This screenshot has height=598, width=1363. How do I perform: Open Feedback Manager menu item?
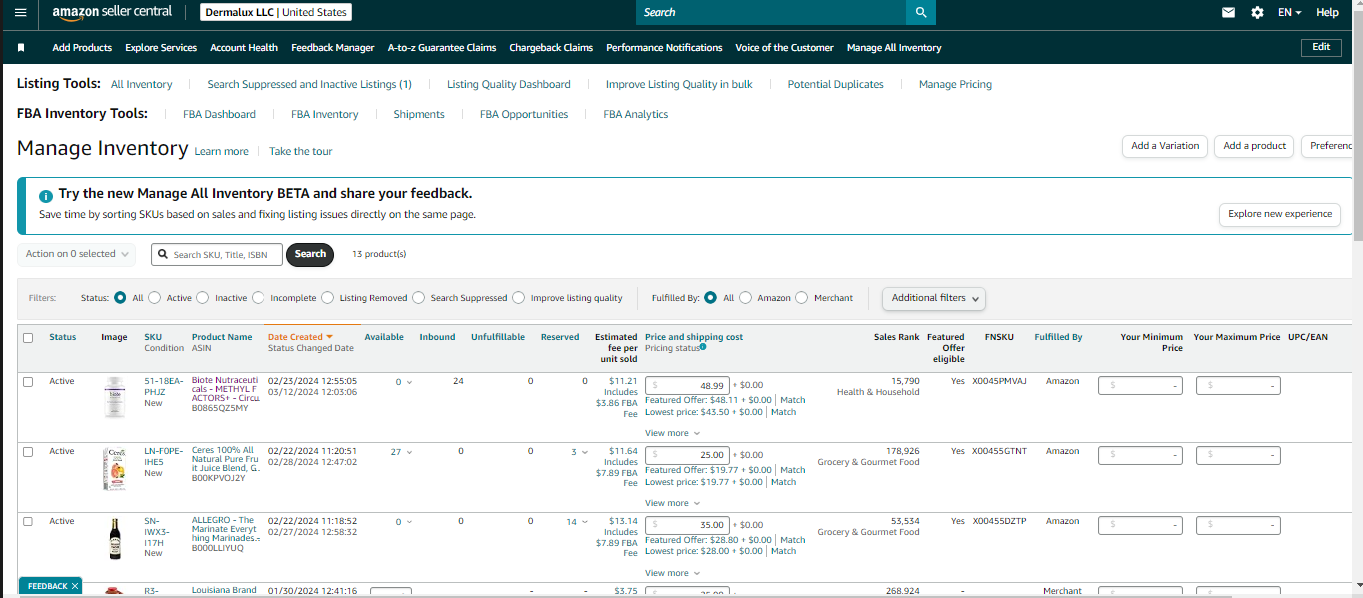coord(333,47)
